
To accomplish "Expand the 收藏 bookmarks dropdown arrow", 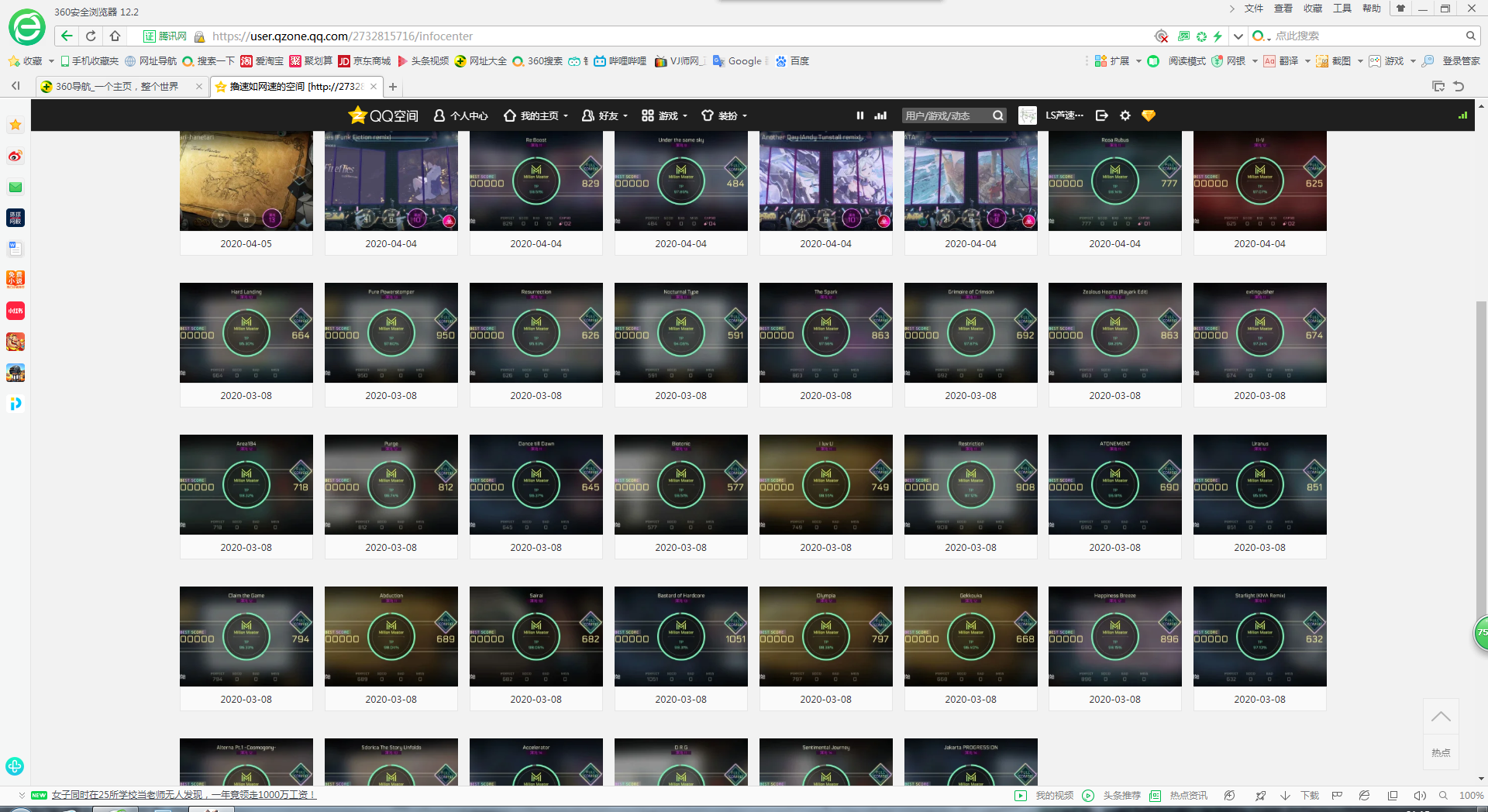I will point(51,61).
